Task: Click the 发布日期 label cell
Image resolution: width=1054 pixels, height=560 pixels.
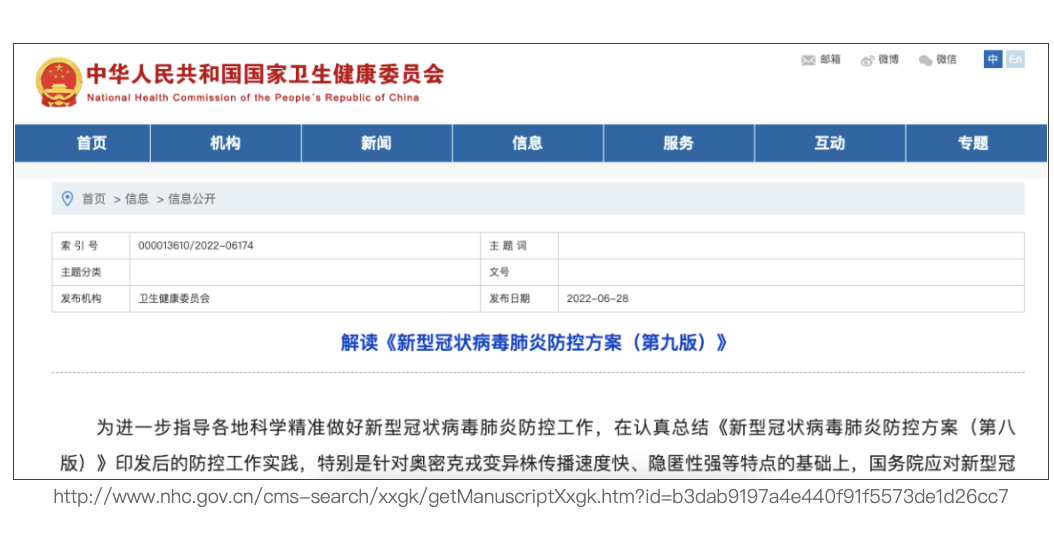Action: 520,298
